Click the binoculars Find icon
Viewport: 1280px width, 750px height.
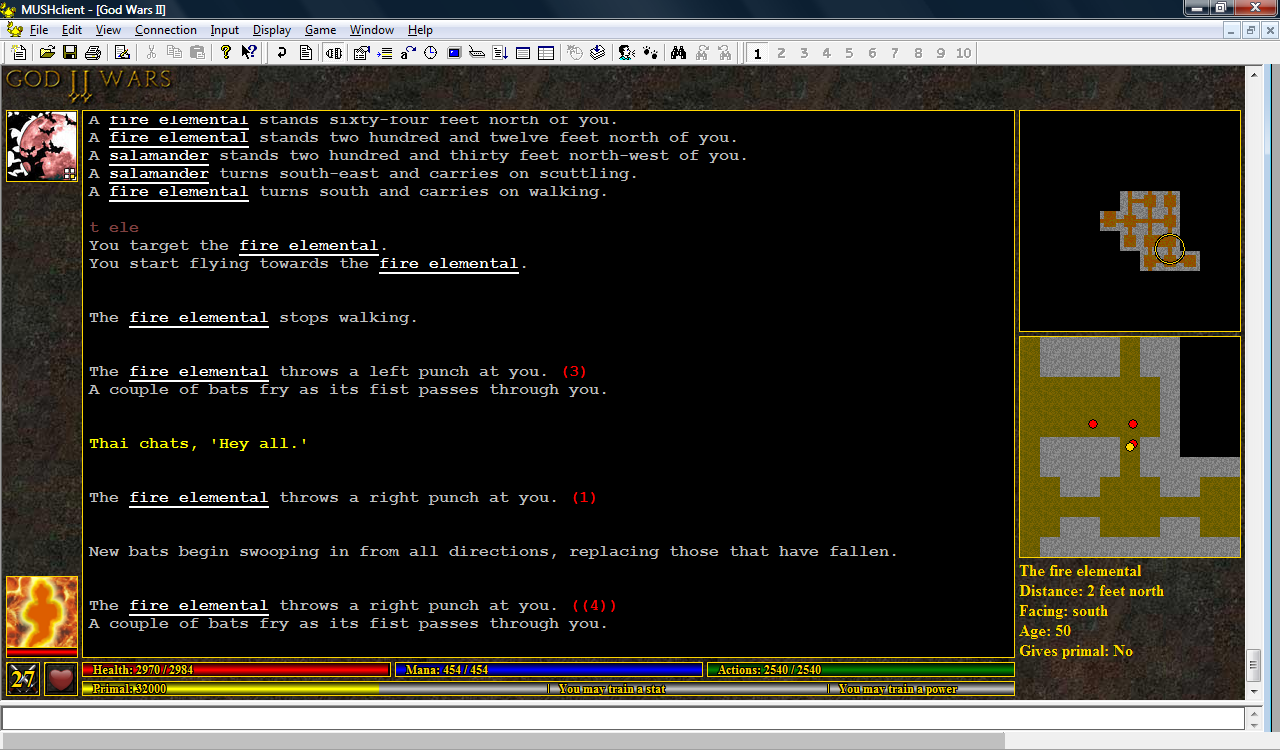click(678, 53)
